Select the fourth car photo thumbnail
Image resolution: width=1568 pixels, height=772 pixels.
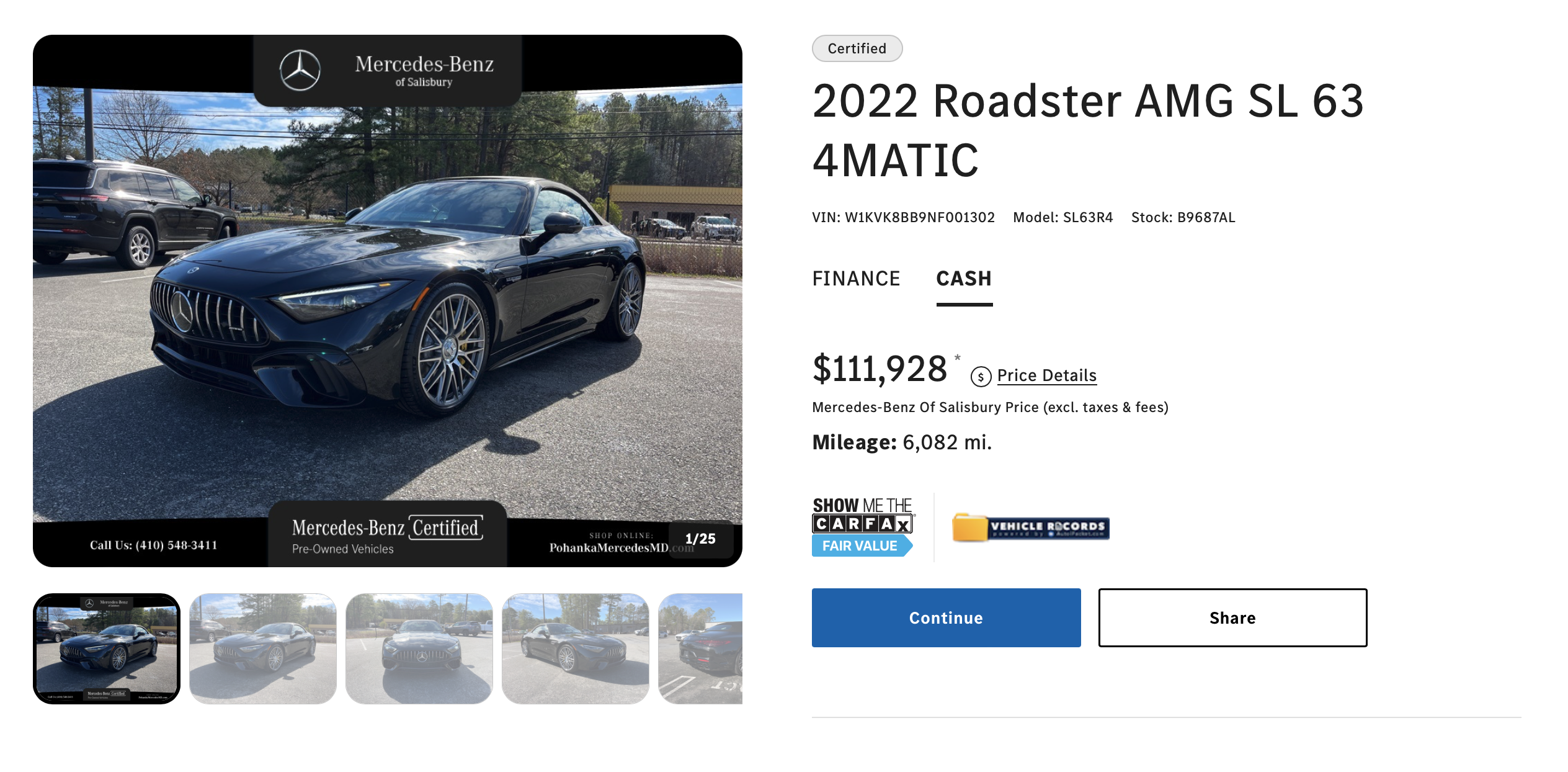tap(576, 649)
